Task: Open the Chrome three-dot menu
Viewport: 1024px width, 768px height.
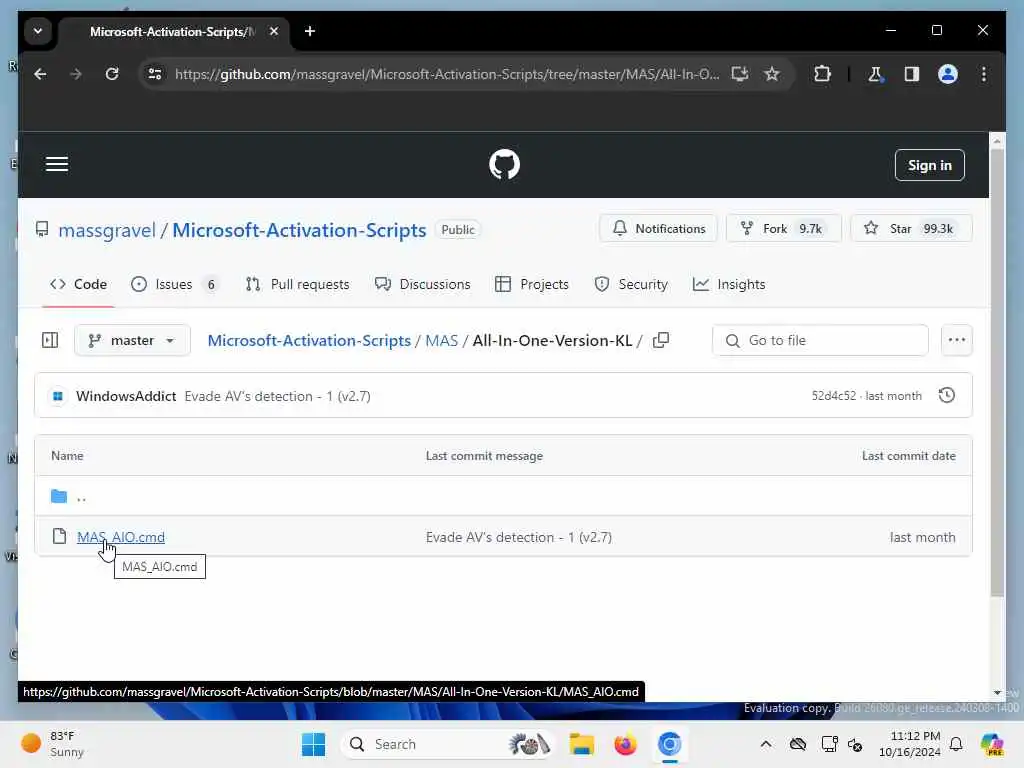Action: 984,74
